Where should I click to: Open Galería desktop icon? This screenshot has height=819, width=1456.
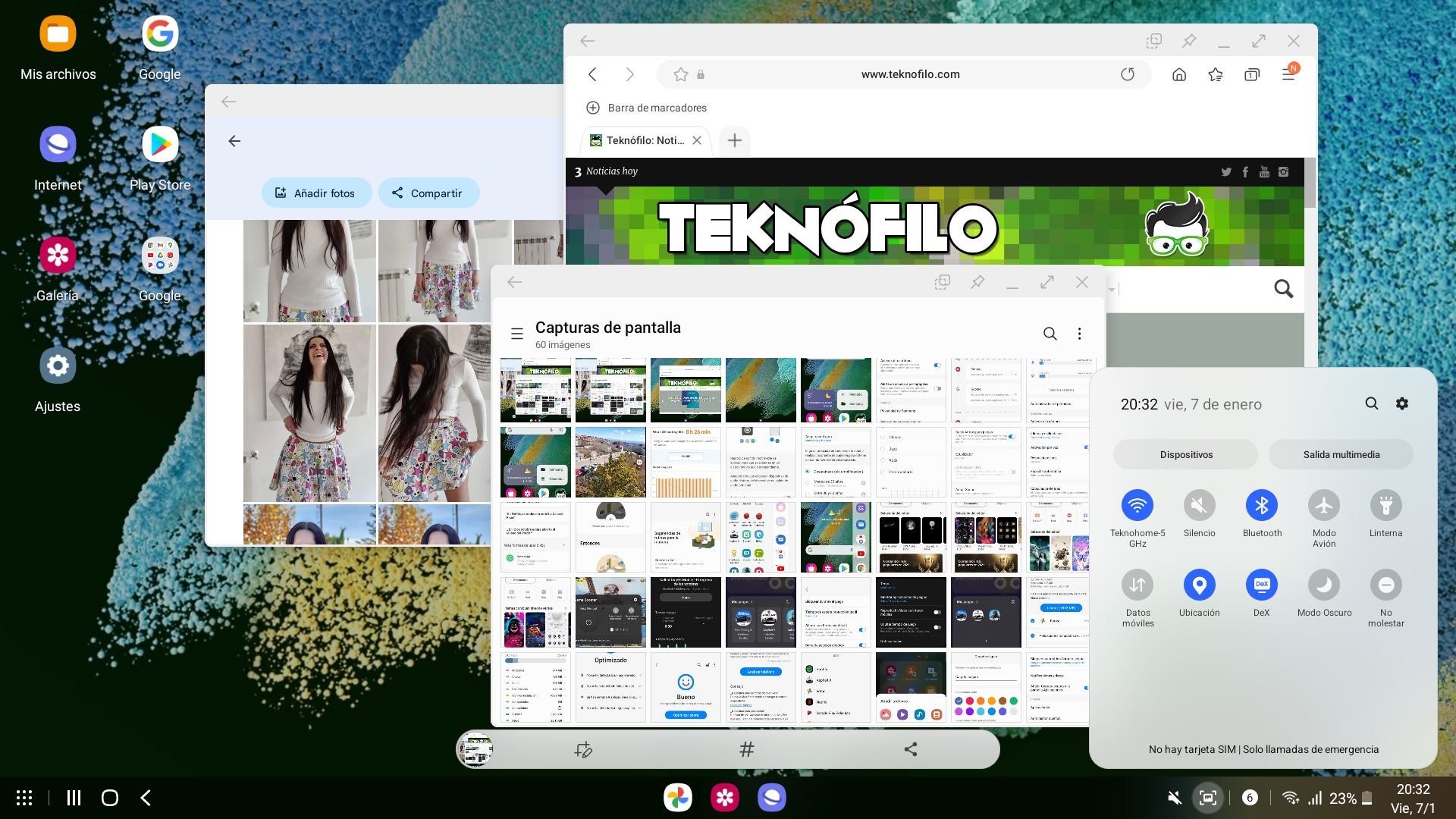(x=58, y=269)
